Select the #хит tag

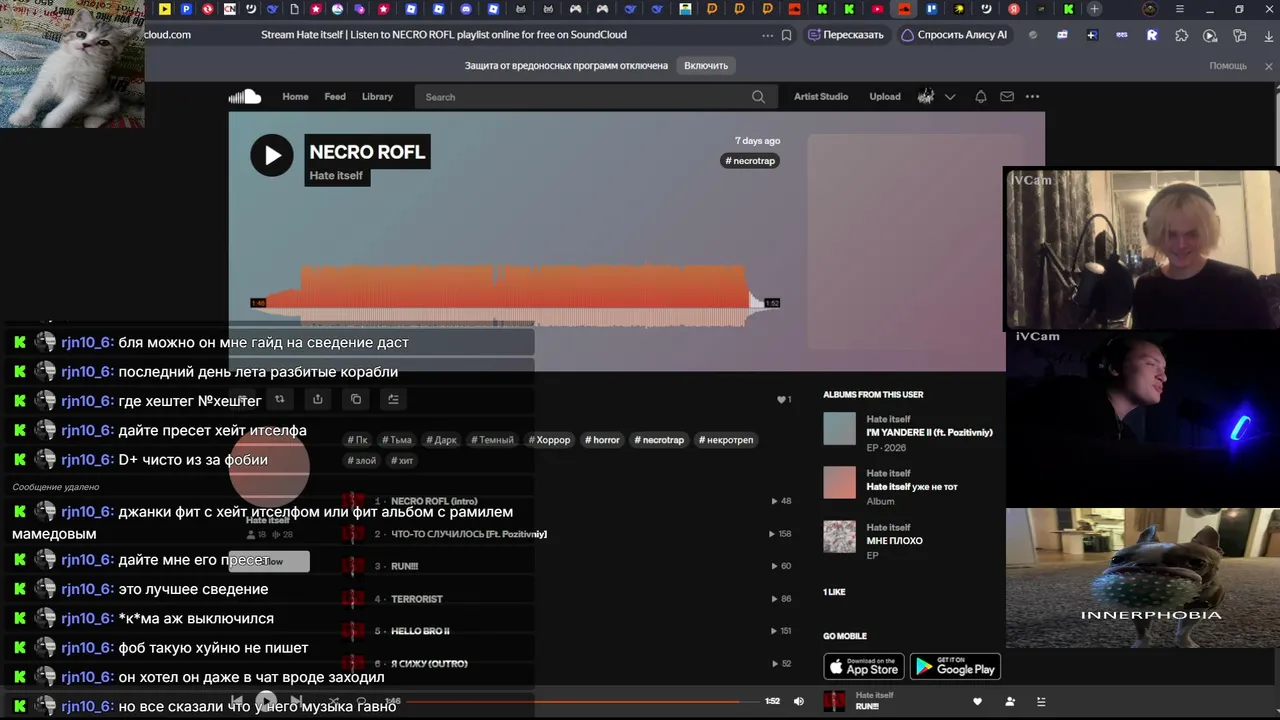[x=402, y=461]
